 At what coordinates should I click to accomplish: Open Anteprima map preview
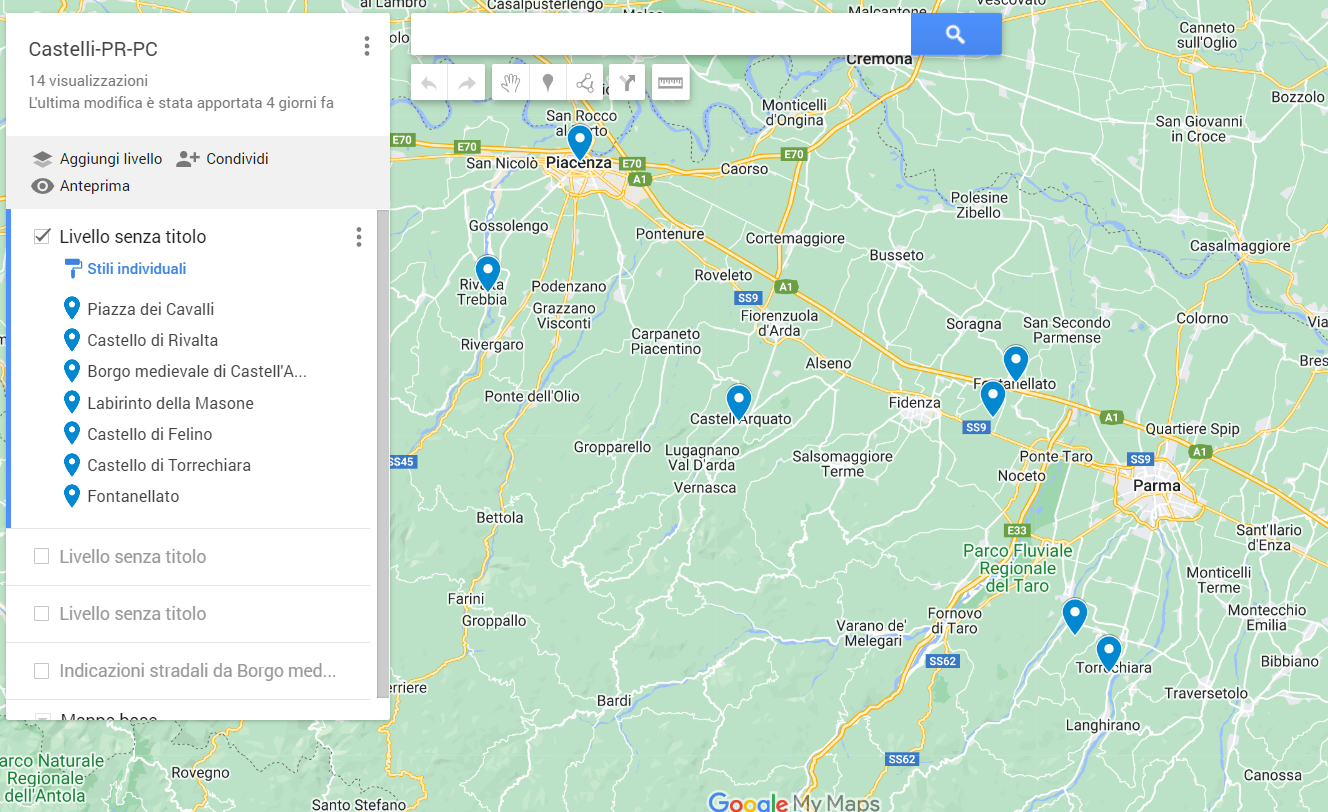pyautogui.click(x=81, y=186)
